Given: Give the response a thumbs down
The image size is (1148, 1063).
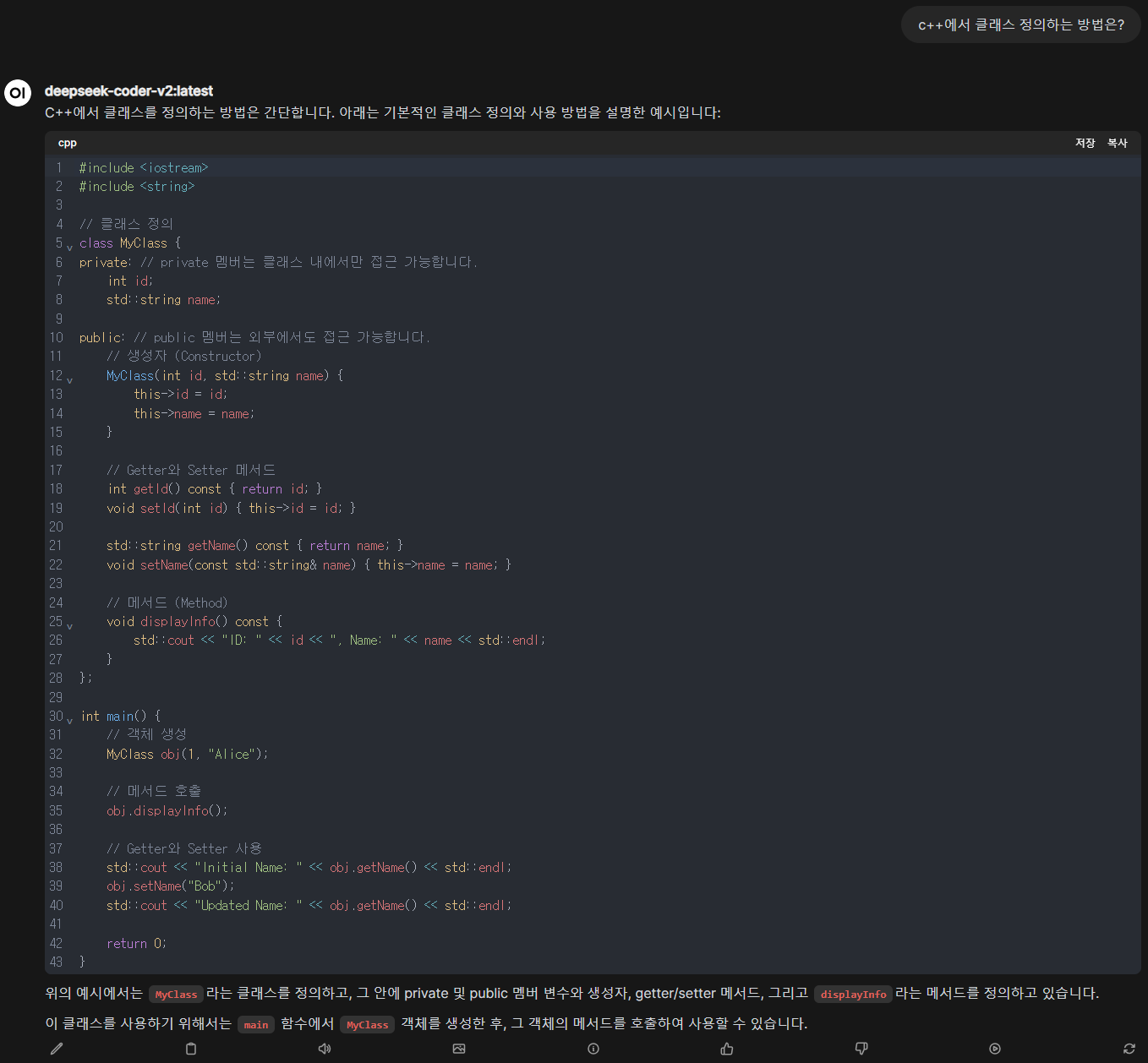Looking at the screenshot, I should tap(861, 1049).
